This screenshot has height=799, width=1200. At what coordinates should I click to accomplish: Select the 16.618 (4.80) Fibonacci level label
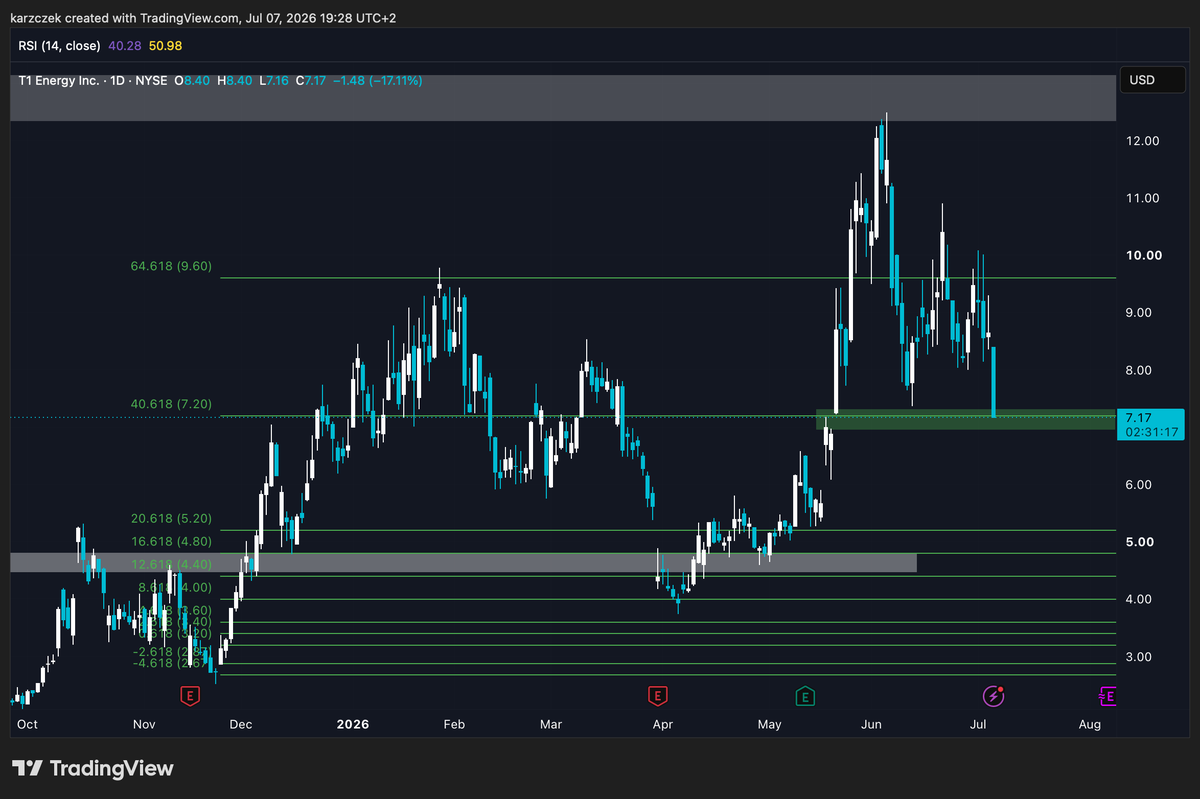click(x=171, y=541)
